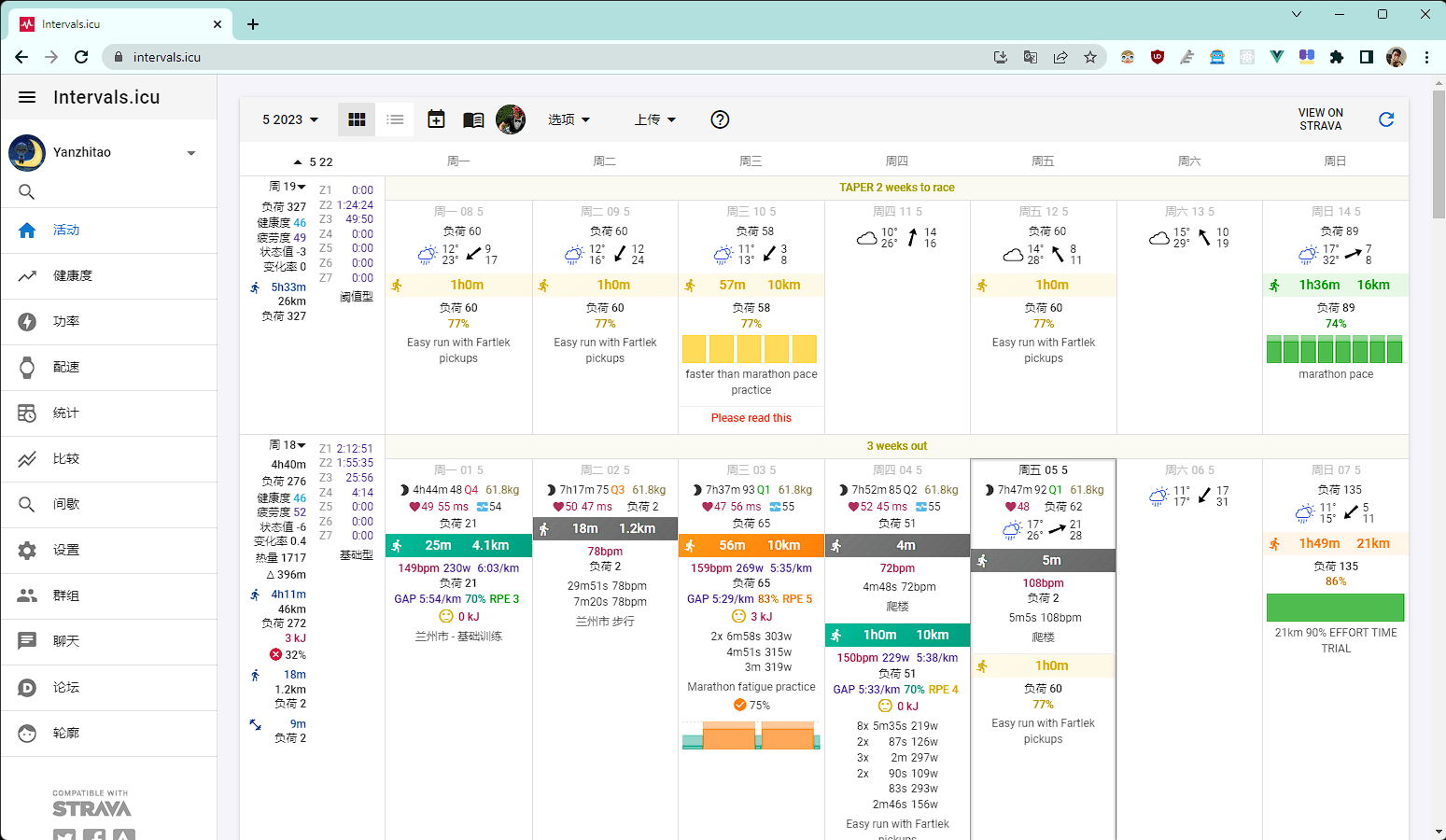
Task: Open the 4m stair climb on 周四 04
Action: [x=897, y=545]
